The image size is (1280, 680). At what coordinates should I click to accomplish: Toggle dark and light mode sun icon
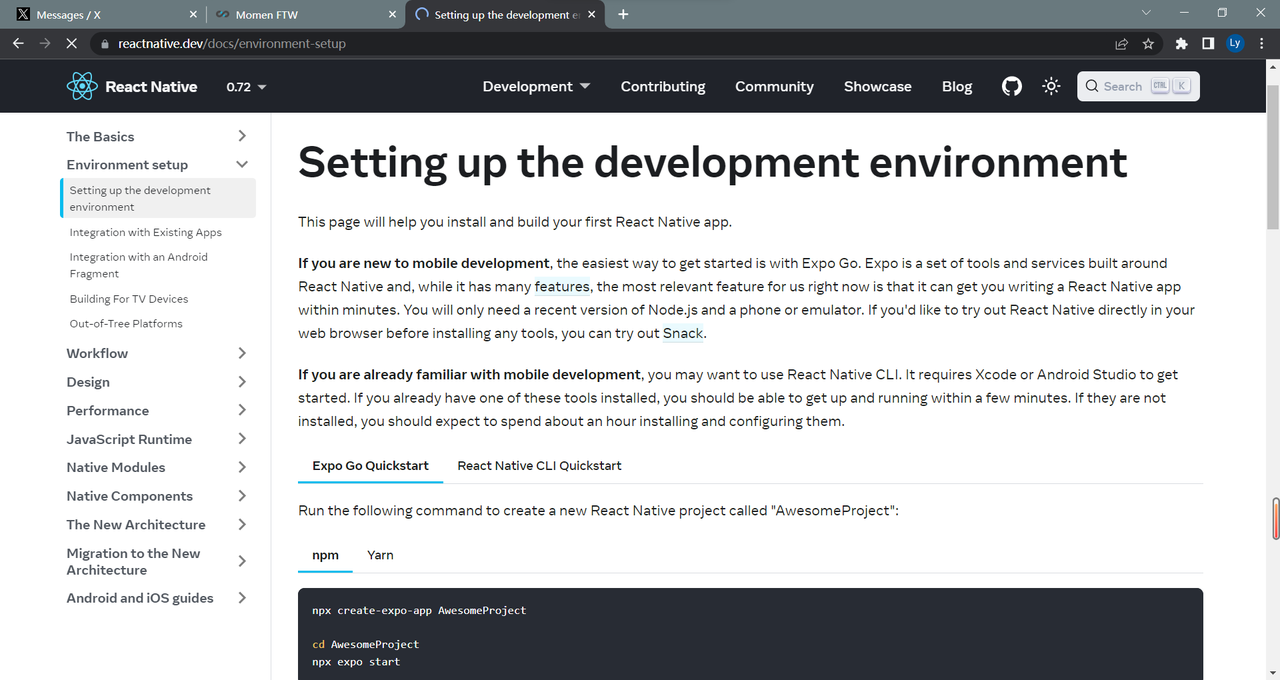1051,87
